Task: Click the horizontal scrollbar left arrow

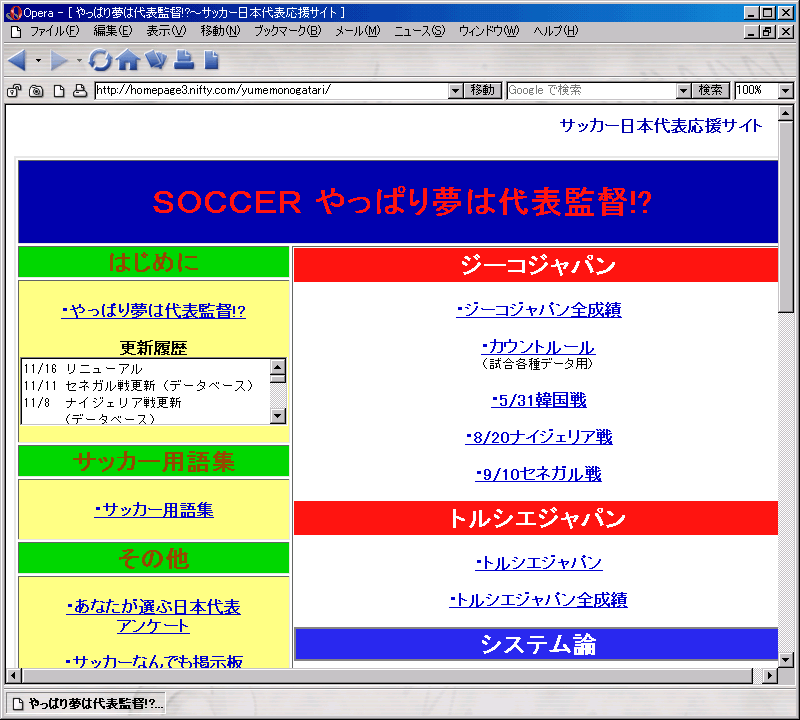Action: point(13,676)
